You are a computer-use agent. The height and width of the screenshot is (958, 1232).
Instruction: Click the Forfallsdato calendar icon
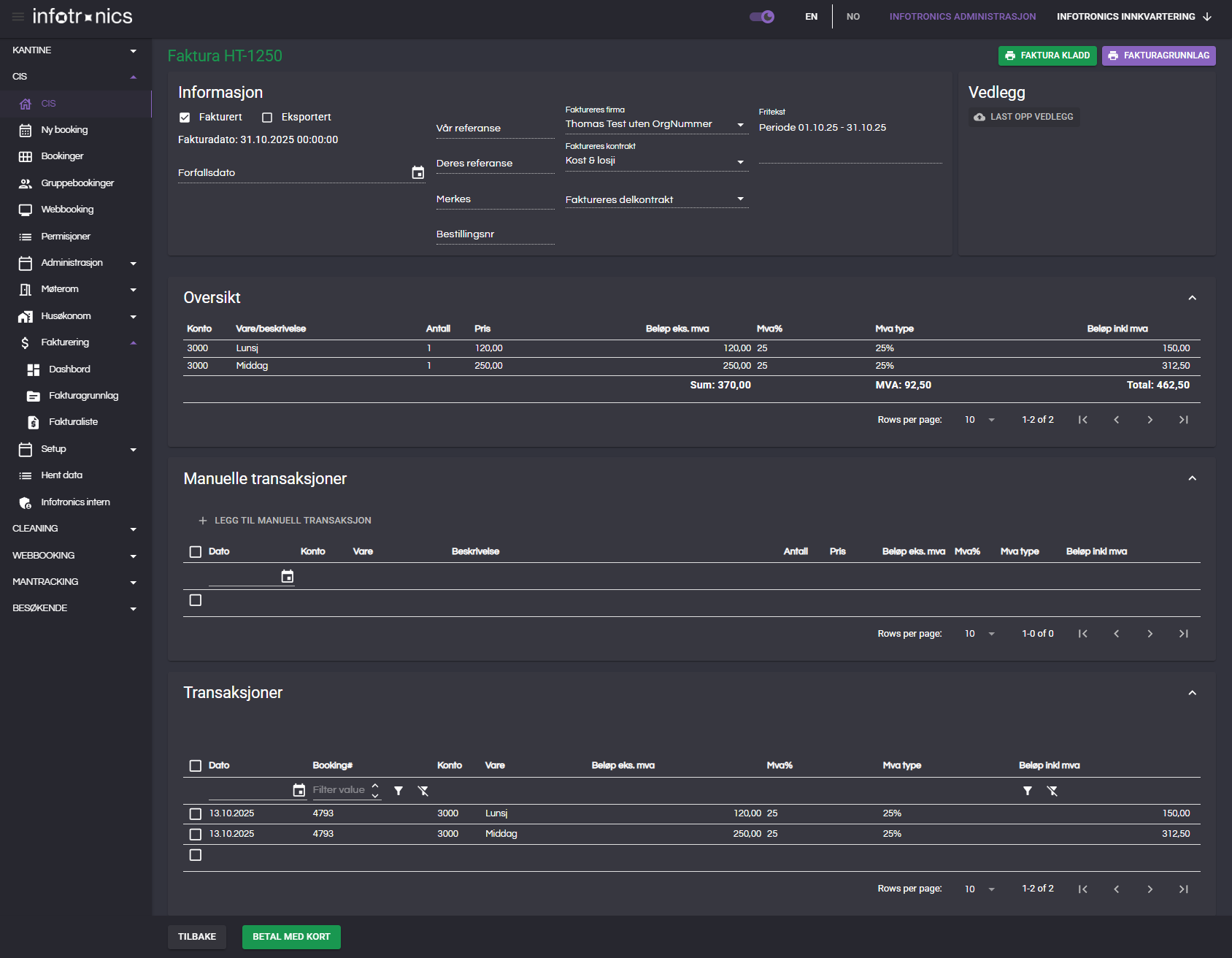pyautogui.click(x=417, y=172)
